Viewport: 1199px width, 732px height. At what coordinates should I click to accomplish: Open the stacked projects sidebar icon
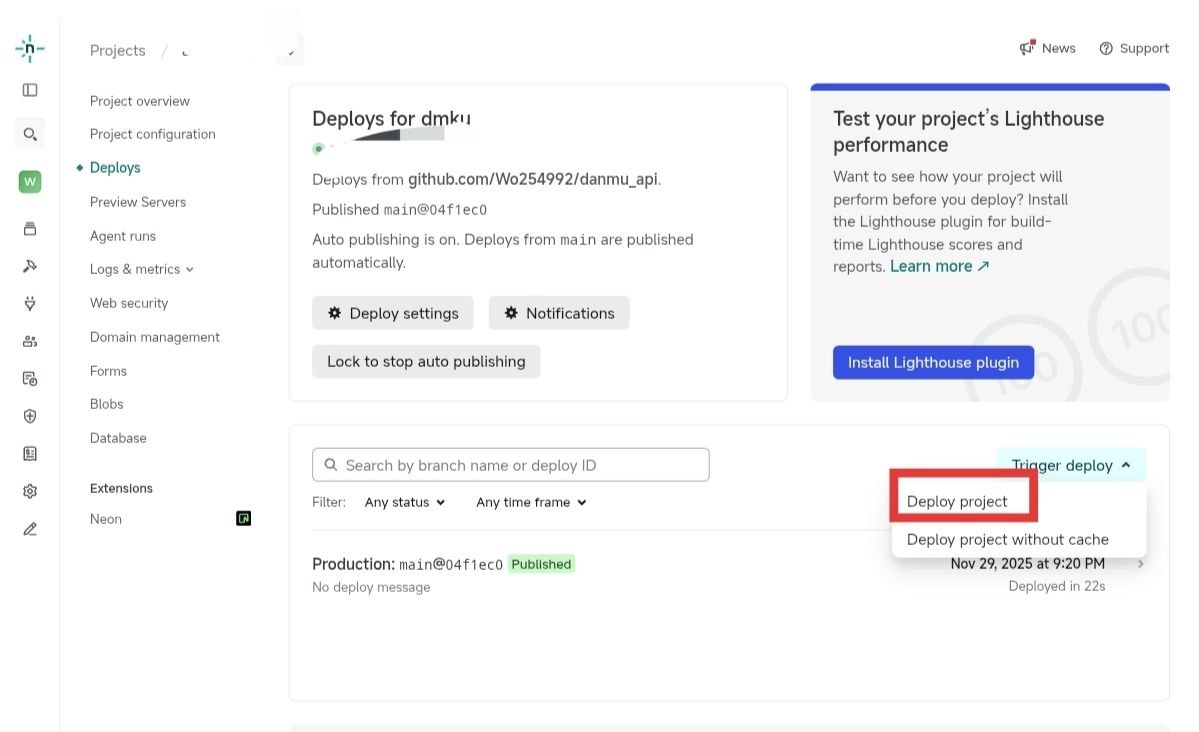(30, 229)
